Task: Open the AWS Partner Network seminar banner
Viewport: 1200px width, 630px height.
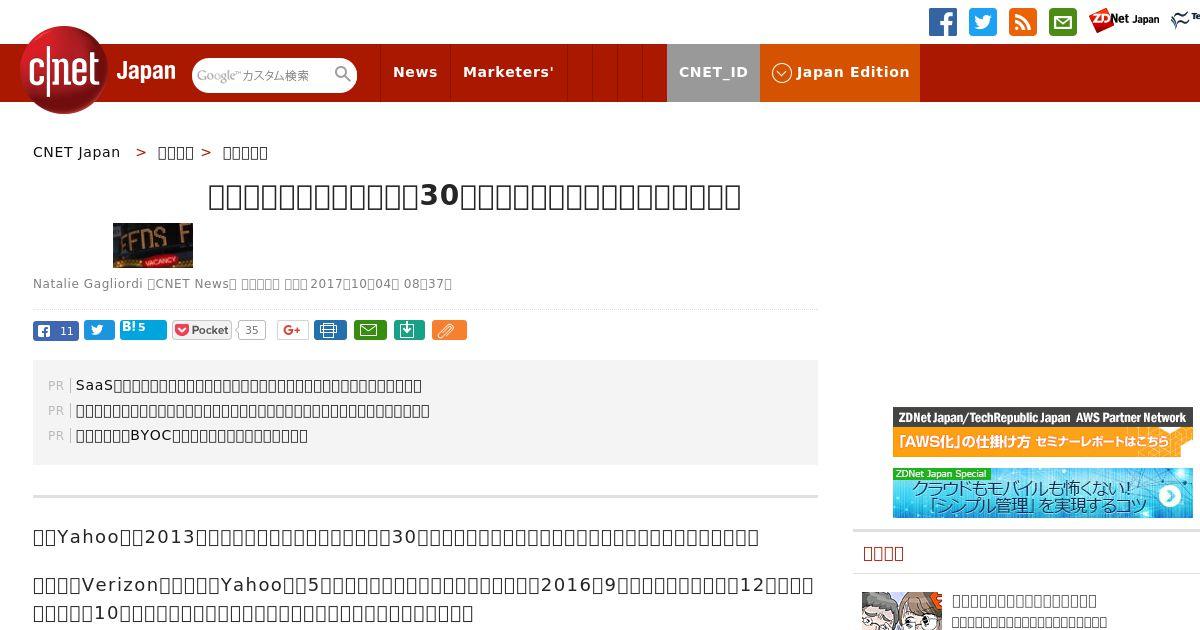Action: pos(1043,432)
